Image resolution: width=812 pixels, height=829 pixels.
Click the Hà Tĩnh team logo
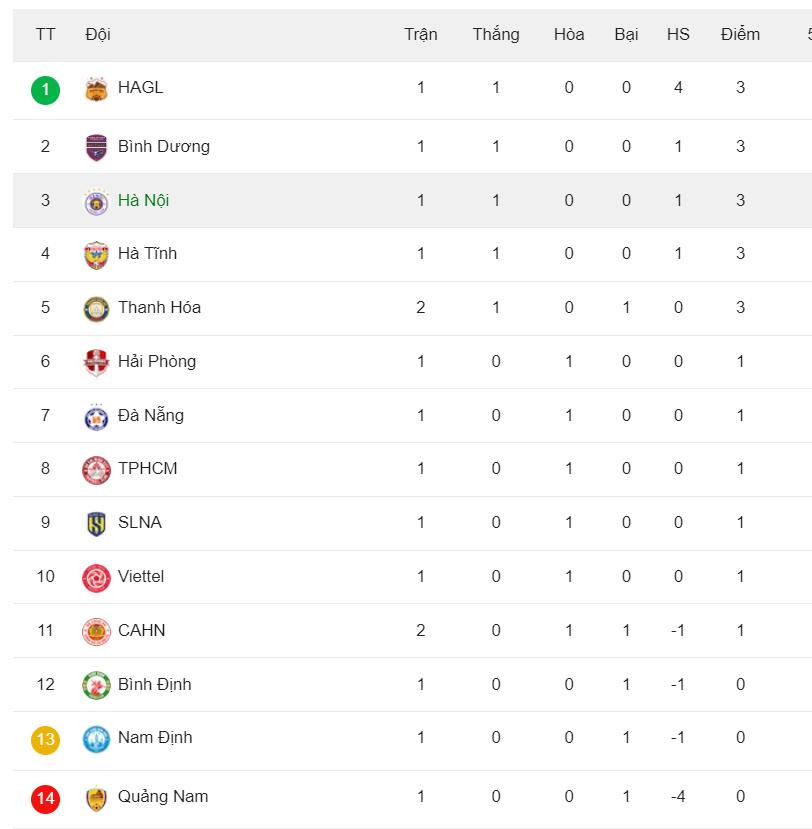coord(96,254)
